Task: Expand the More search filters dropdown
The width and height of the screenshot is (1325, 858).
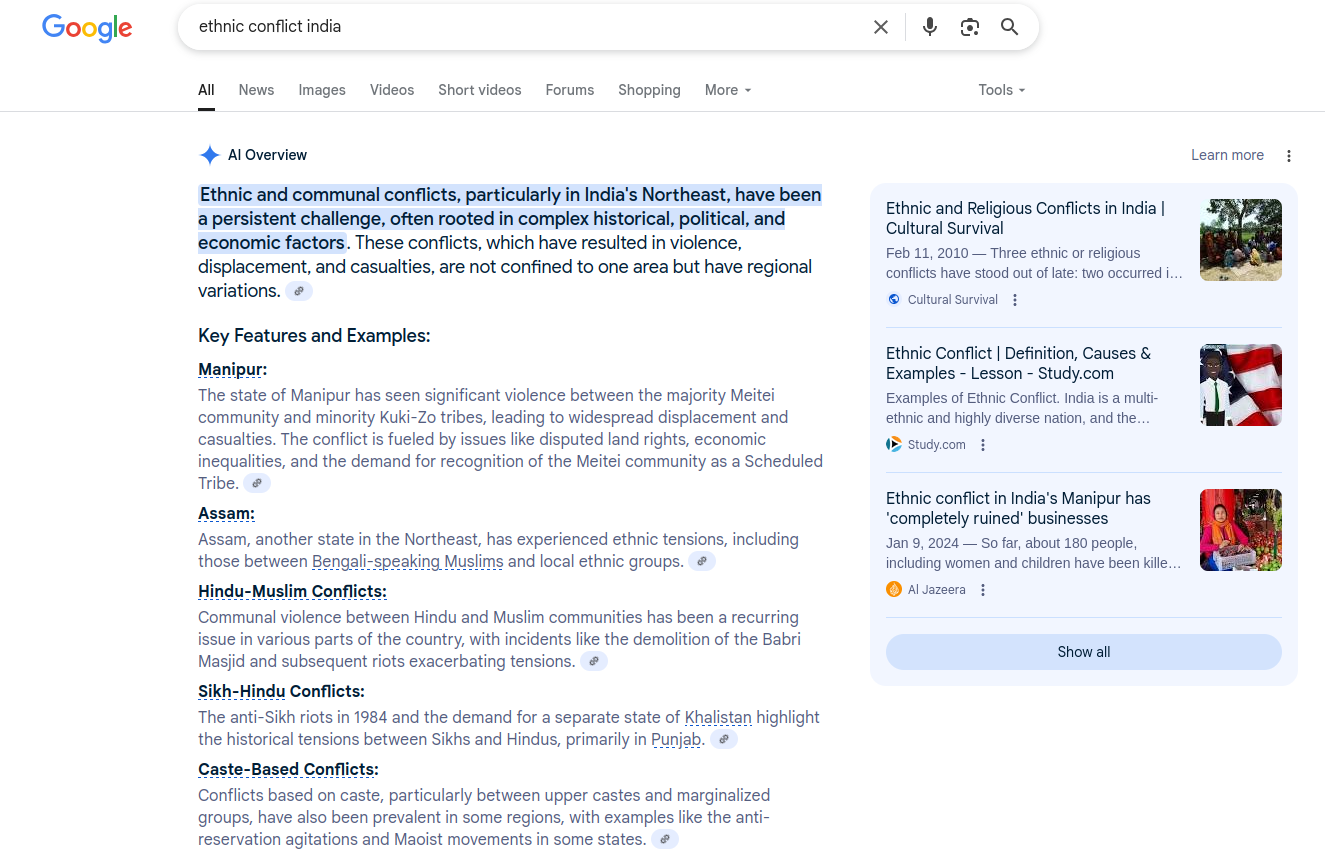Action: (x=728, y=90)
